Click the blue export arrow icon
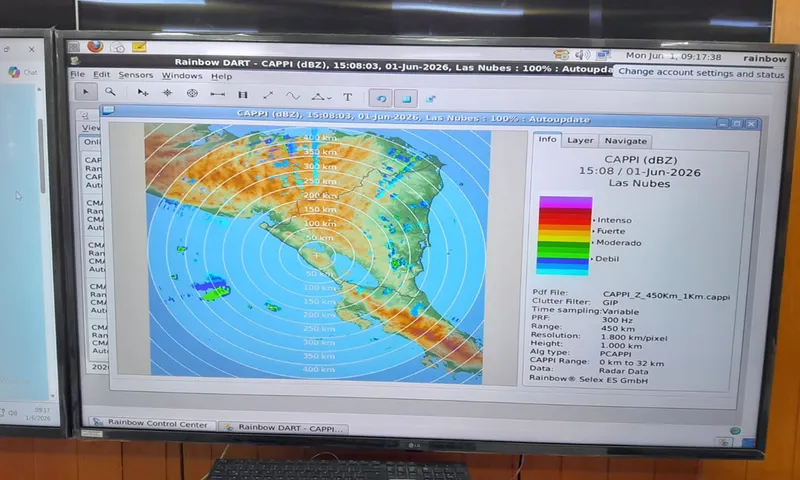Viewport: 800px width, 480px height. pyautogui.click(x=430, y=99)
